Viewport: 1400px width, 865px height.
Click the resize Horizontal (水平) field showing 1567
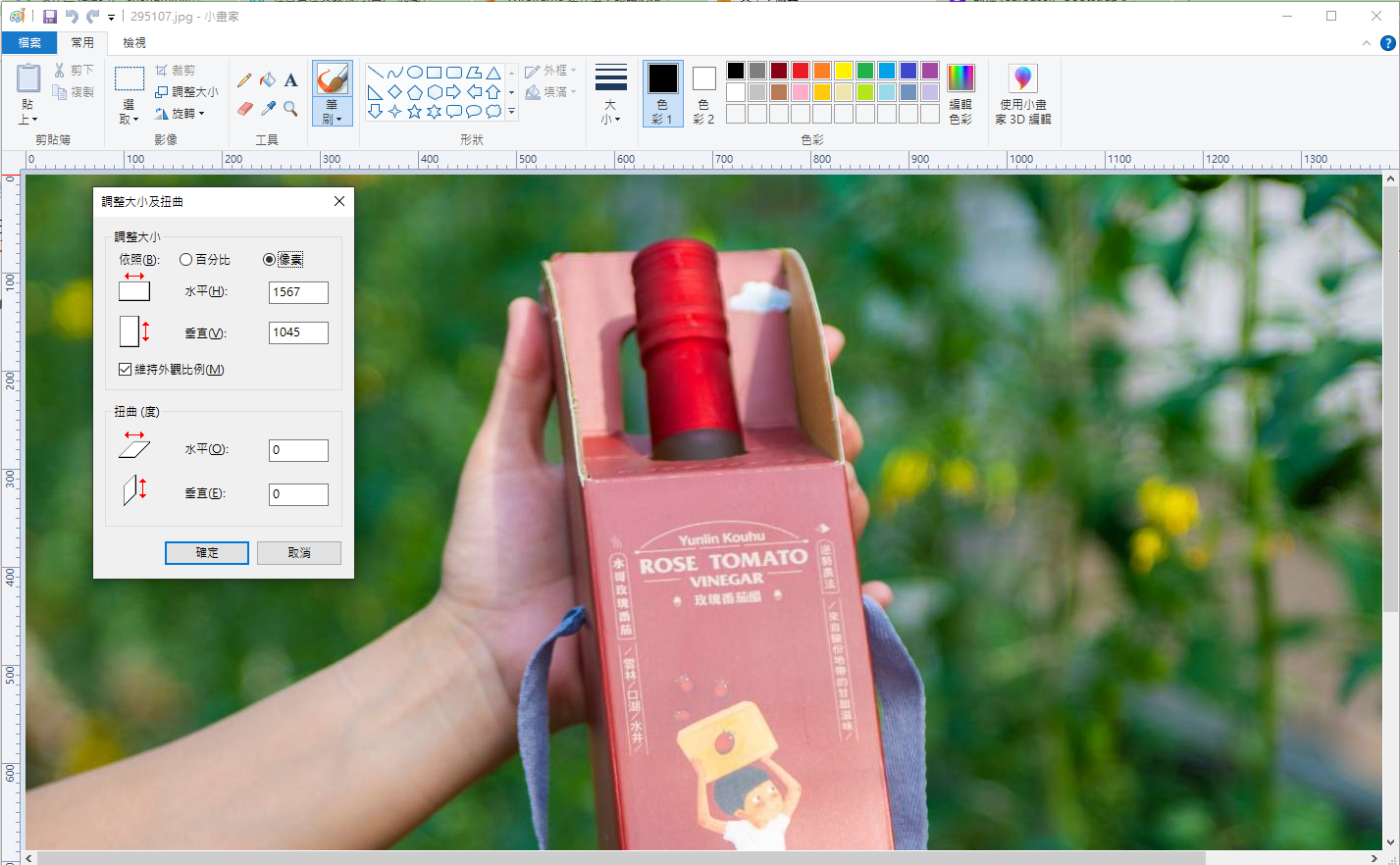click(x=299, y=292)
